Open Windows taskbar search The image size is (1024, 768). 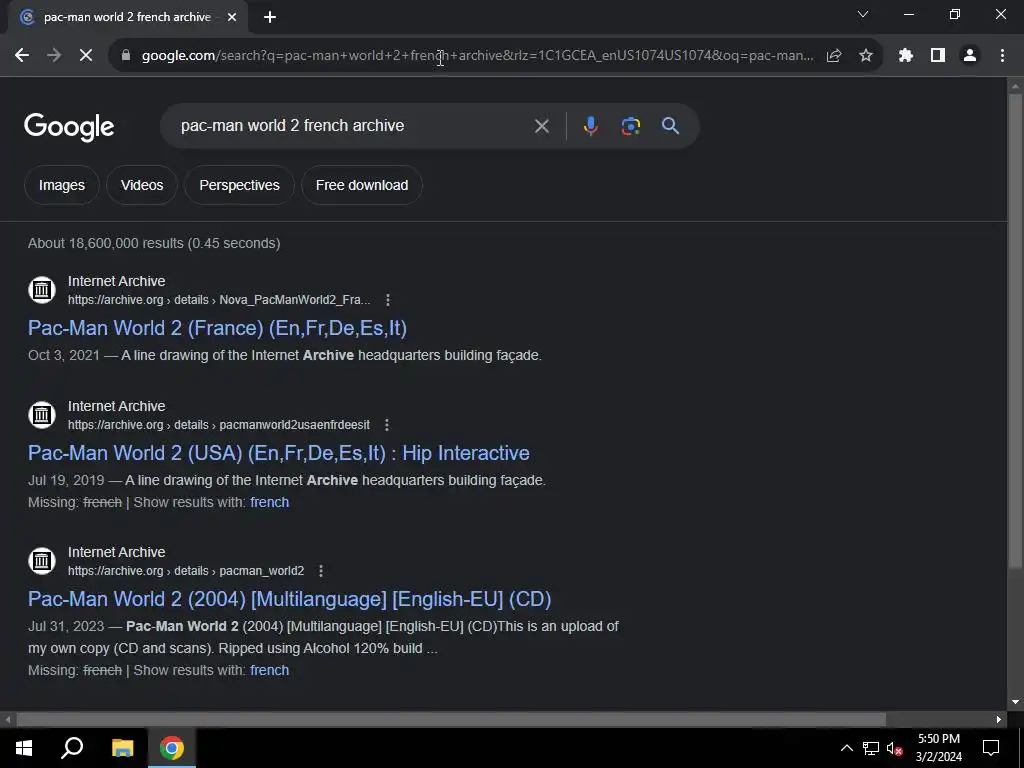pyautogui.click(x=72, y=748)
